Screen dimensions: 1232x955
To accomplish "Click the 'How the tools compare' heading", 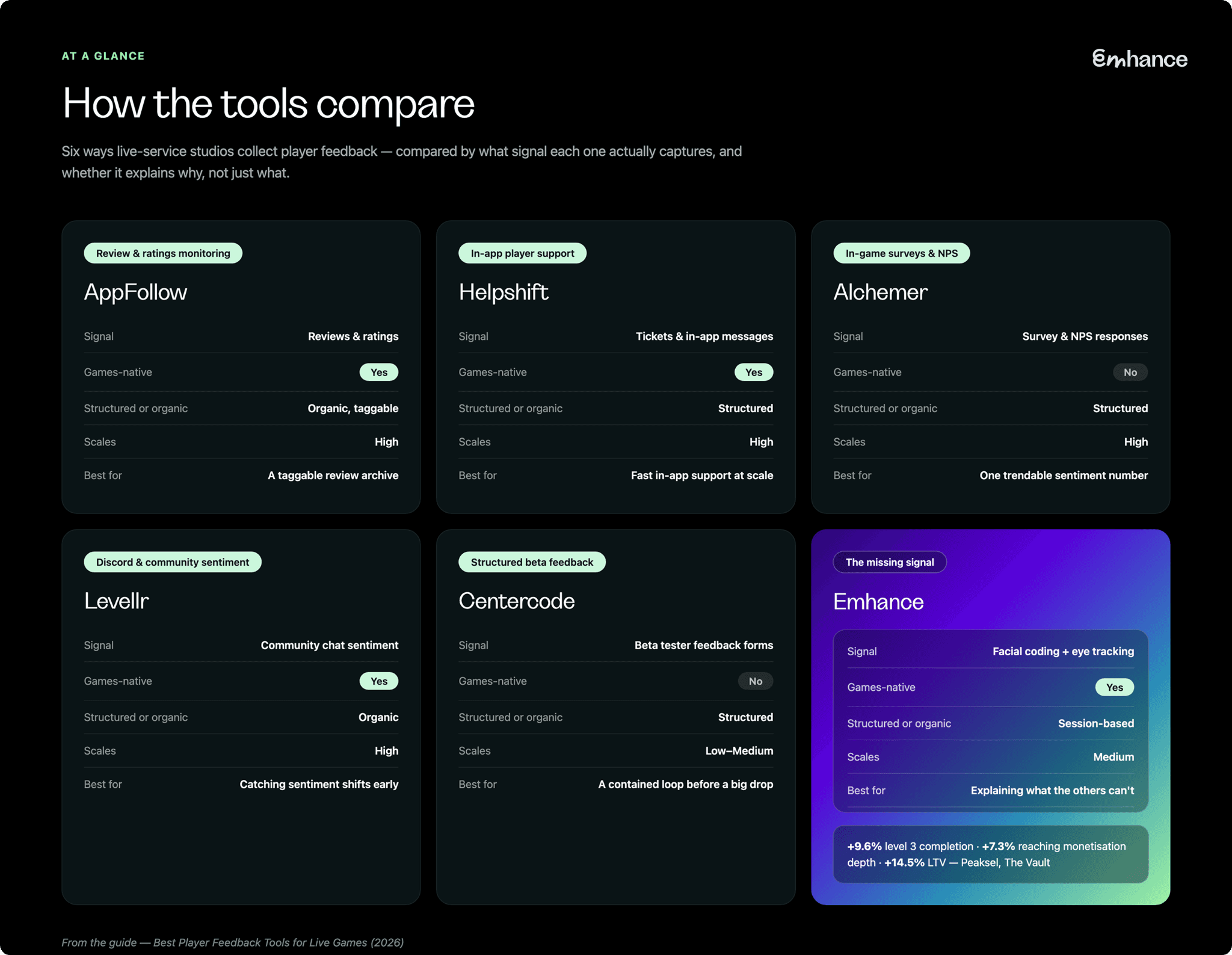I will (x=268, y=104).
